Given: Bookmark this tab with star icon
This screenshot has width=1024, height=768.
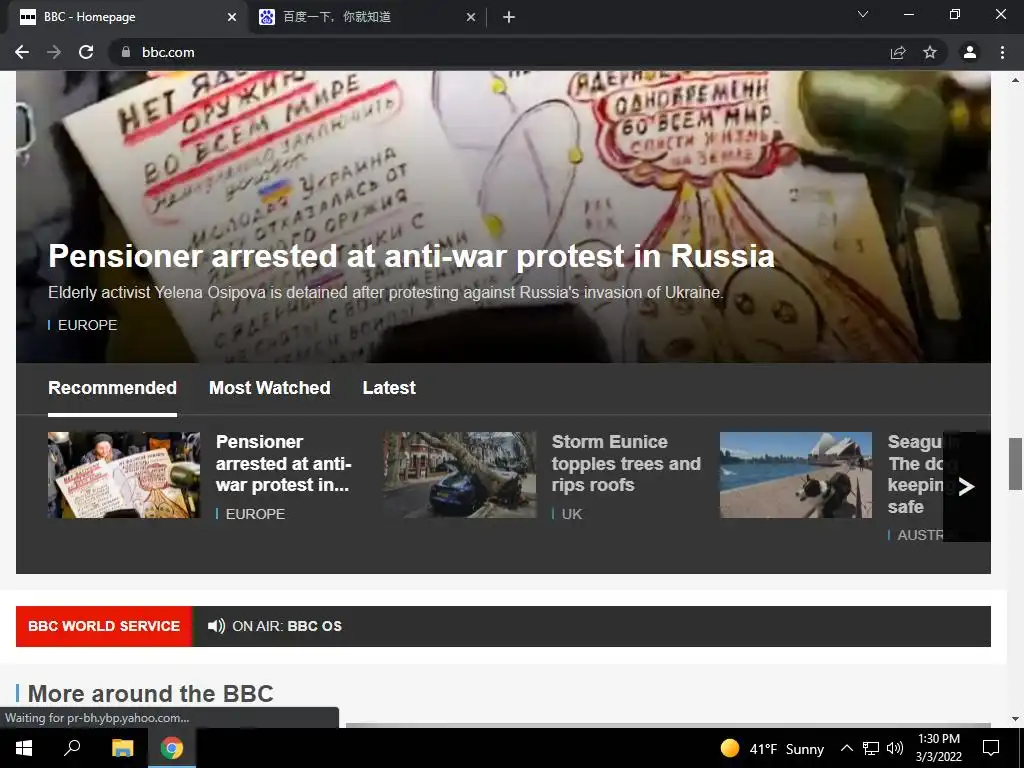Looking at the screenshot, I should click(930, 52).
